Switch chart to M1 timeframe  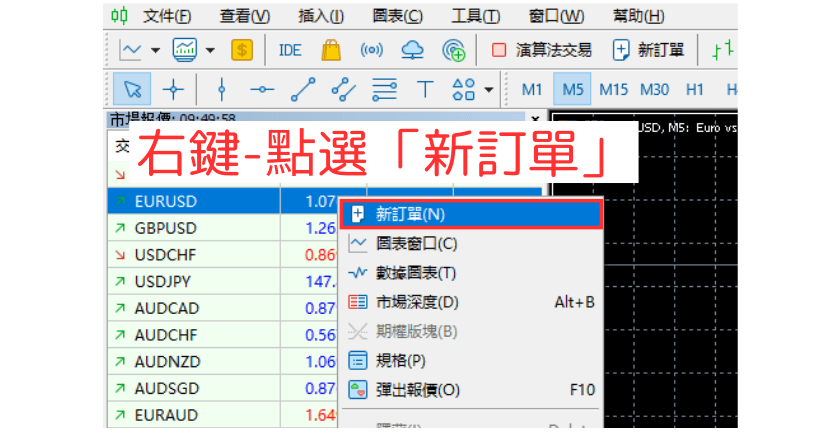click(x=532, y=89)
